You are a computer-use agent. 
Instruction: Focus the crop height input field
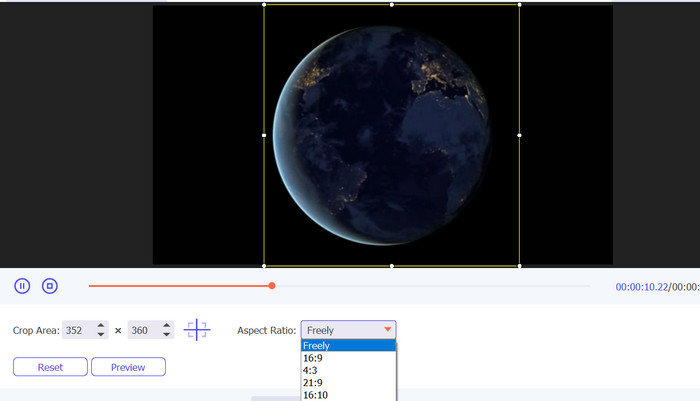coord(143,330)
